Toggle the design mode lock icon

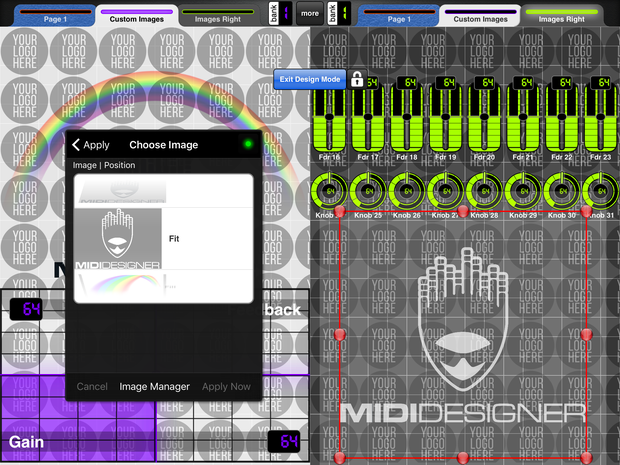click(x=357, y=79)
